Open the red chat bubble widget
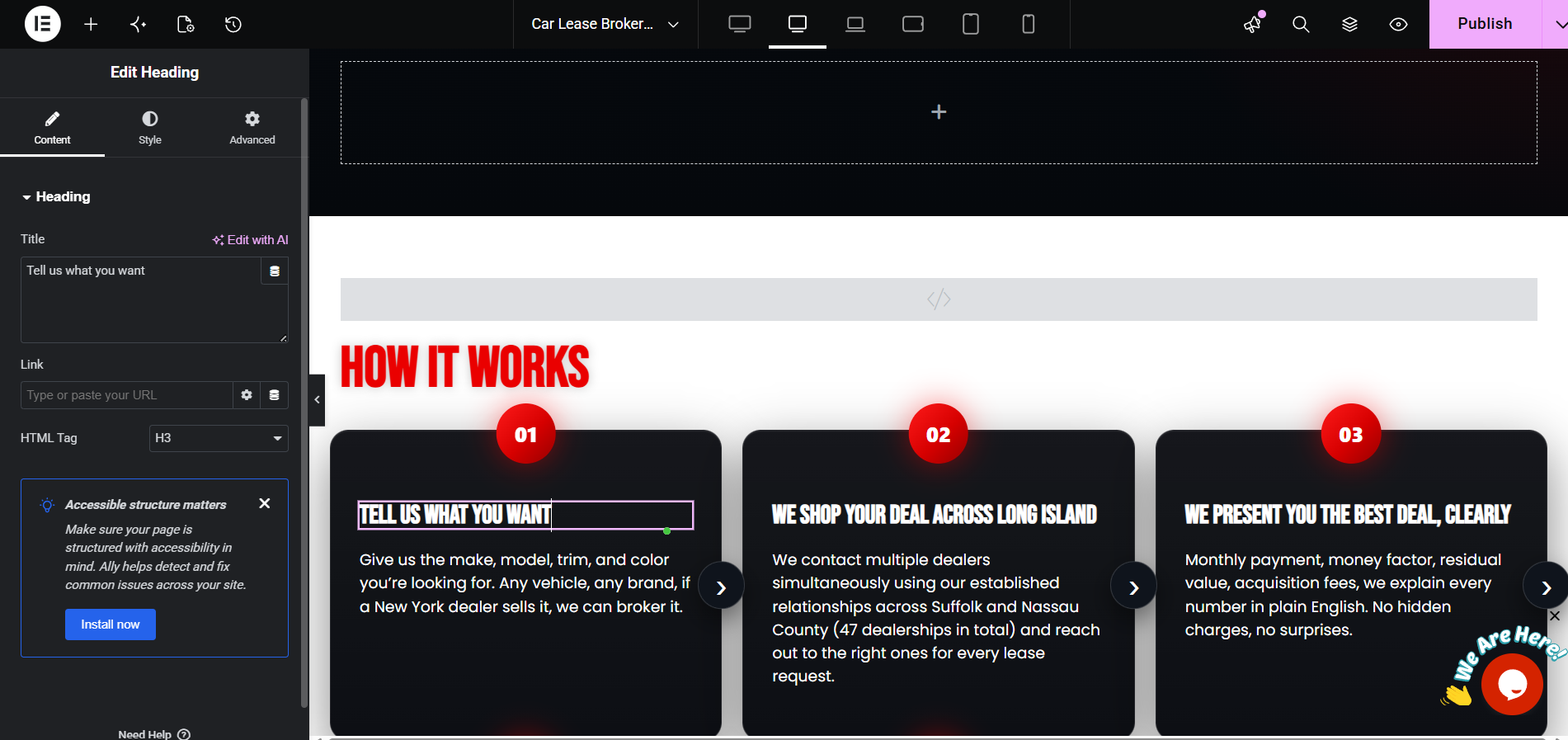The height and width of the screenshot is (740, 1568). (x=1512, y=683)
